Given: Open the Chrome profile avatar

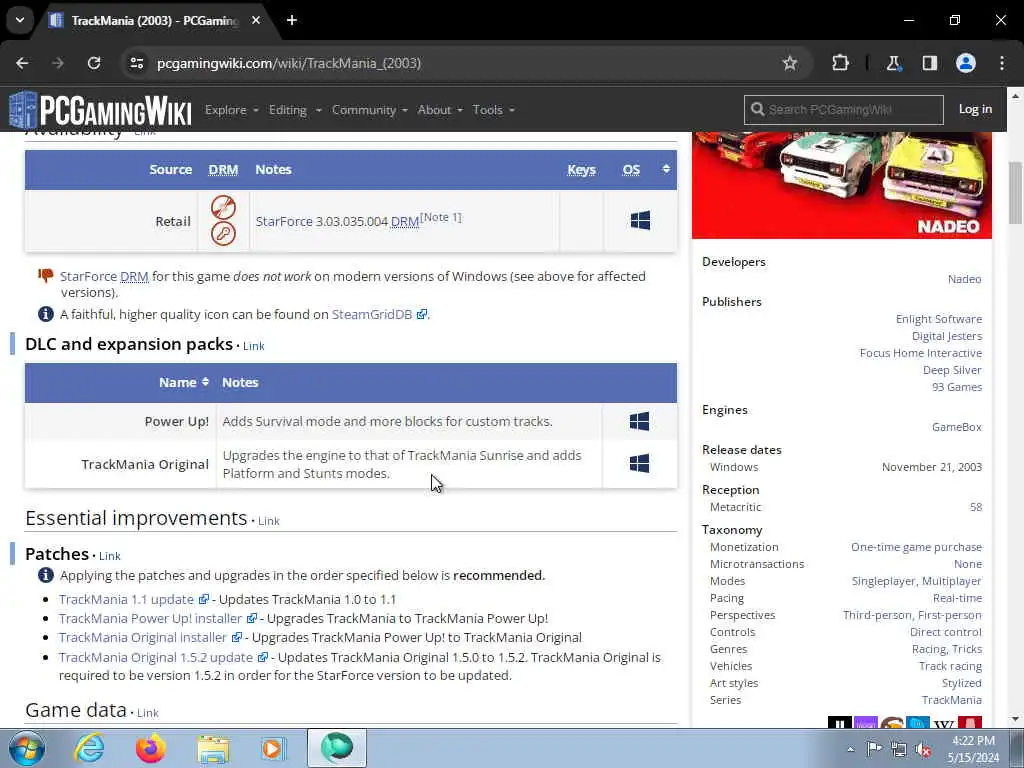Looking at the screenshot, I should (x=966, y=63).
